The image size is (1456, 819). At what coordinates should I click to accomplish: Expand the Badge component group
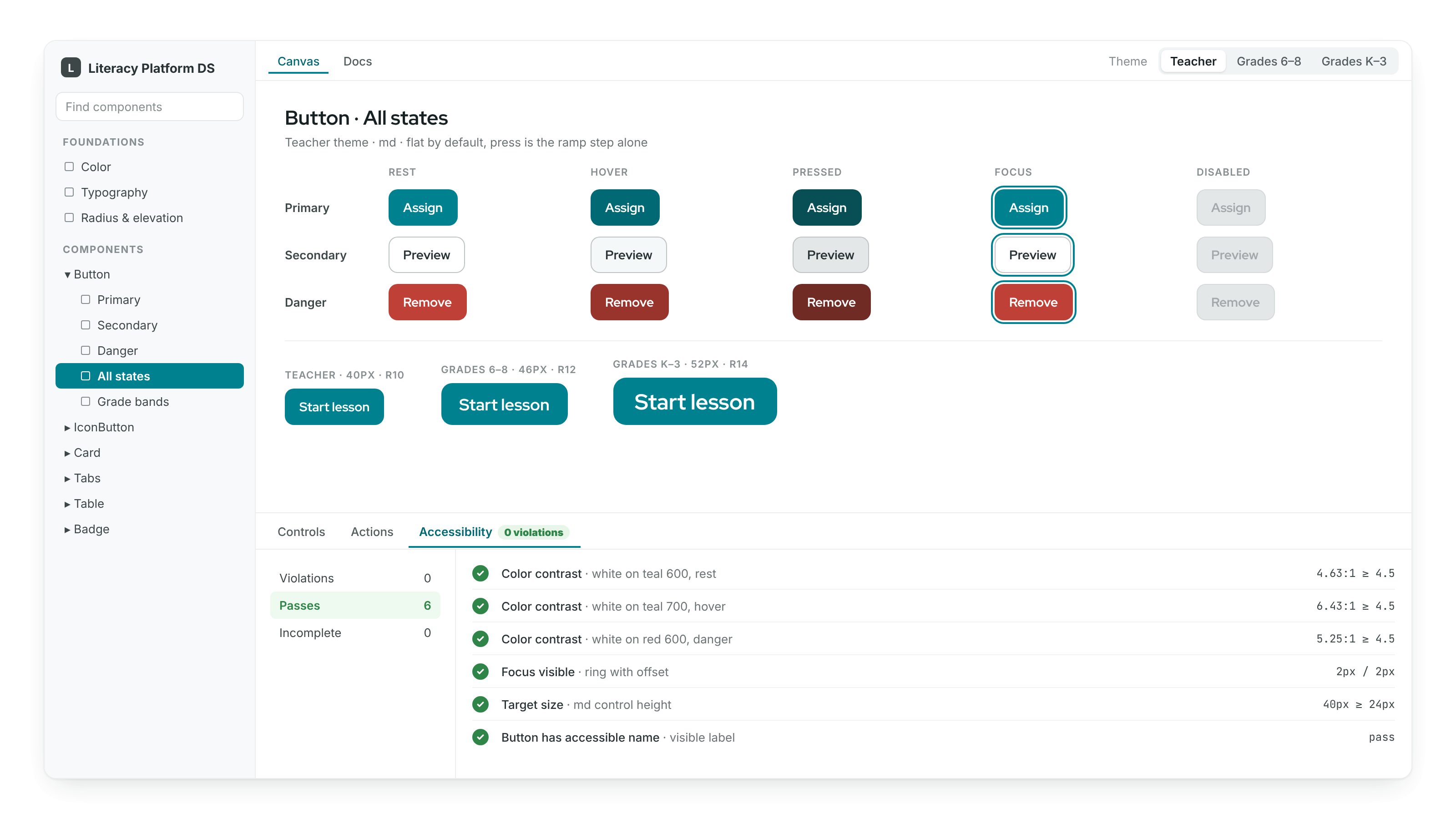149,529
